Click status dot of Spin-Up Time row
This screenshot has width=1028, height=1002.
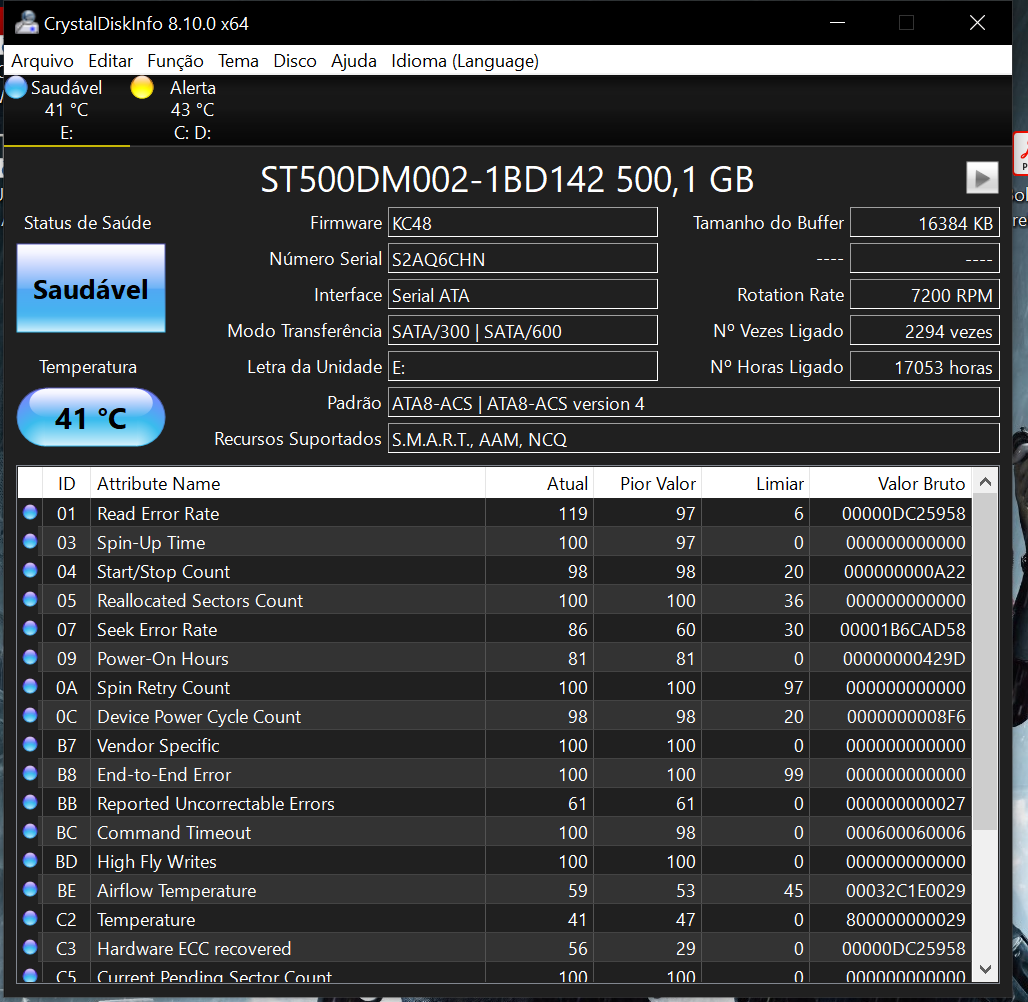(x=30, y=541)
